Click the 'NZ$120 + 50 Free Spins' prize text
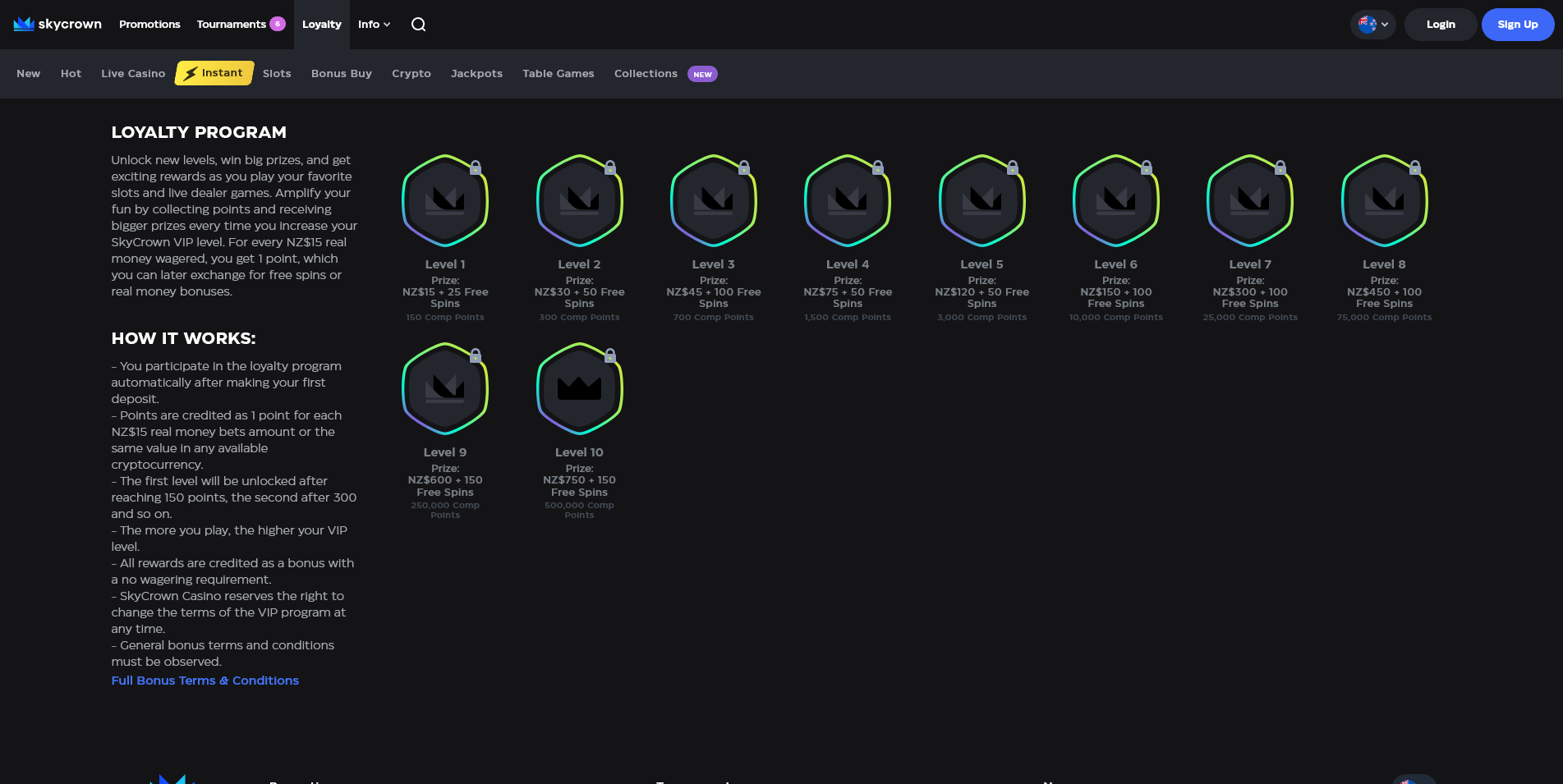This screenshot has width=1563, height=784. pyautogui.click(x=982, y=298)
